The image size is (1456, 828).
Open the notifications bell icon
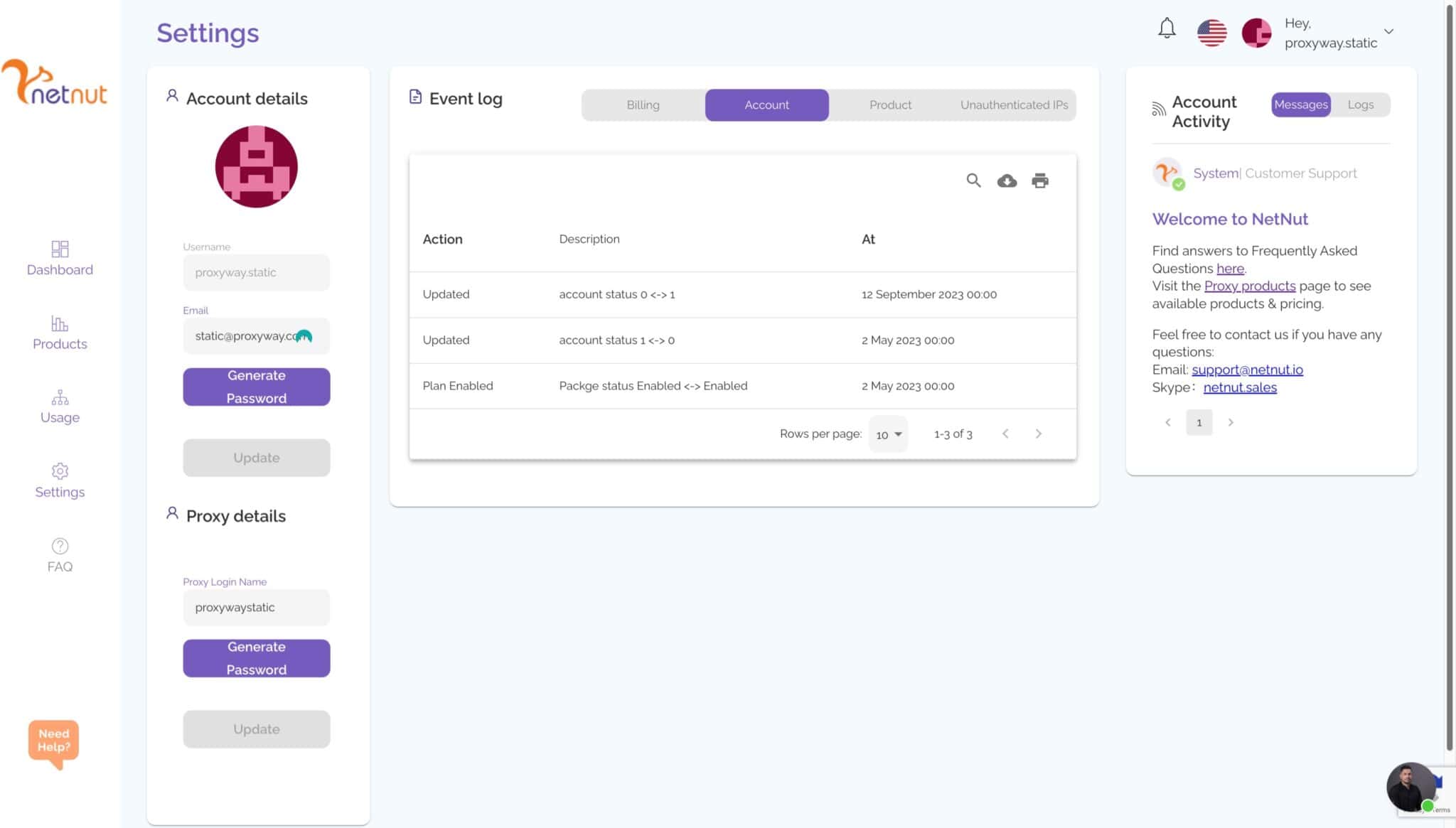pyautogui.click(x=1167, y=28)
